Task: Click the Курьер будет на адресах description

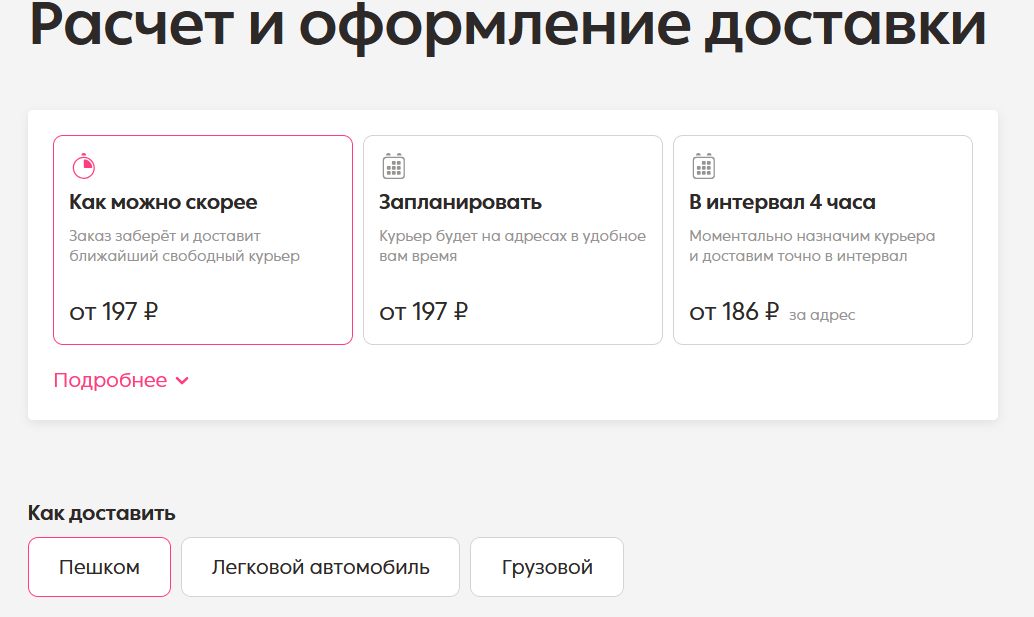Action: (x=512, y=246)
